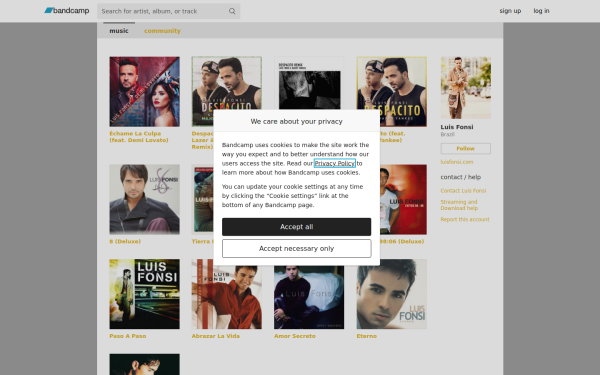Open Contact Luis Fonsi link
The image size is (600, 375).
coord(463,191)
